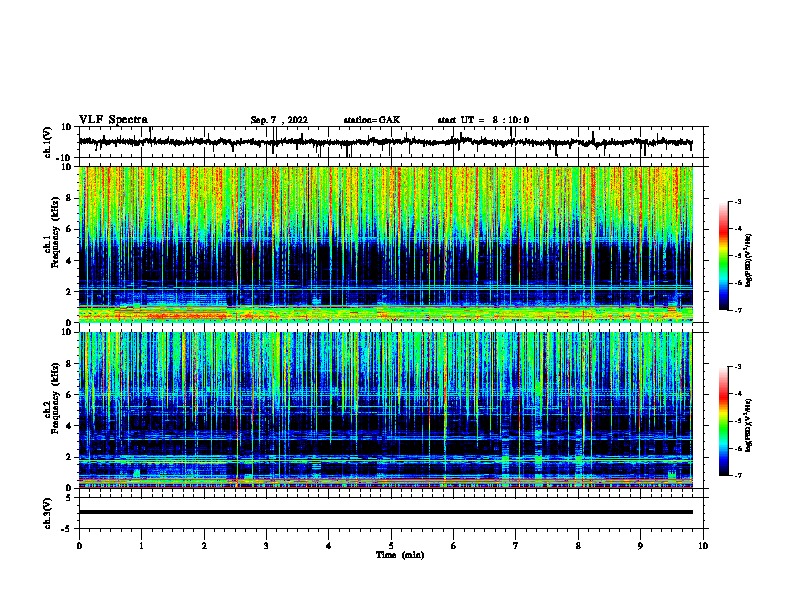Click the "4" kHz tick on ch.1 frequency axis
This screenshot has height=612, width=792.
(x=69, y=261)
